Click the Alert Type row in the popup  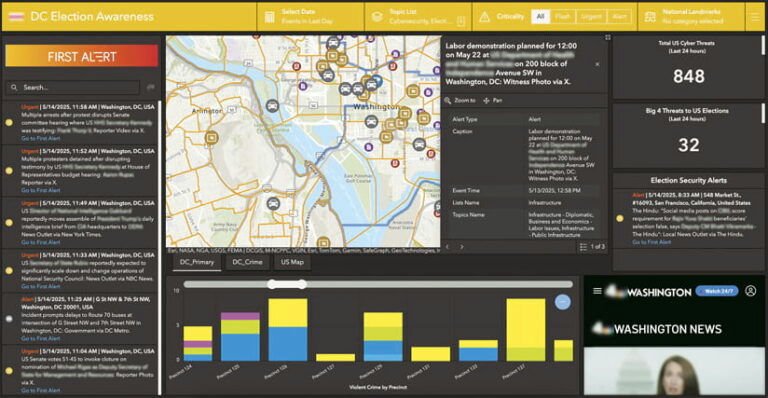525,119
